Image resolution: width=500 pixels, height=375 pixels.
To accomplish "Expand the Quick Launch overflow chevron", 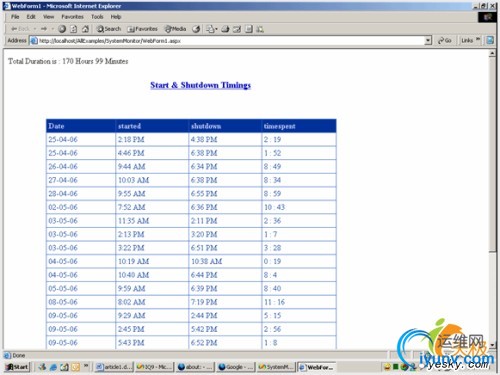I will tap(86, 366).
